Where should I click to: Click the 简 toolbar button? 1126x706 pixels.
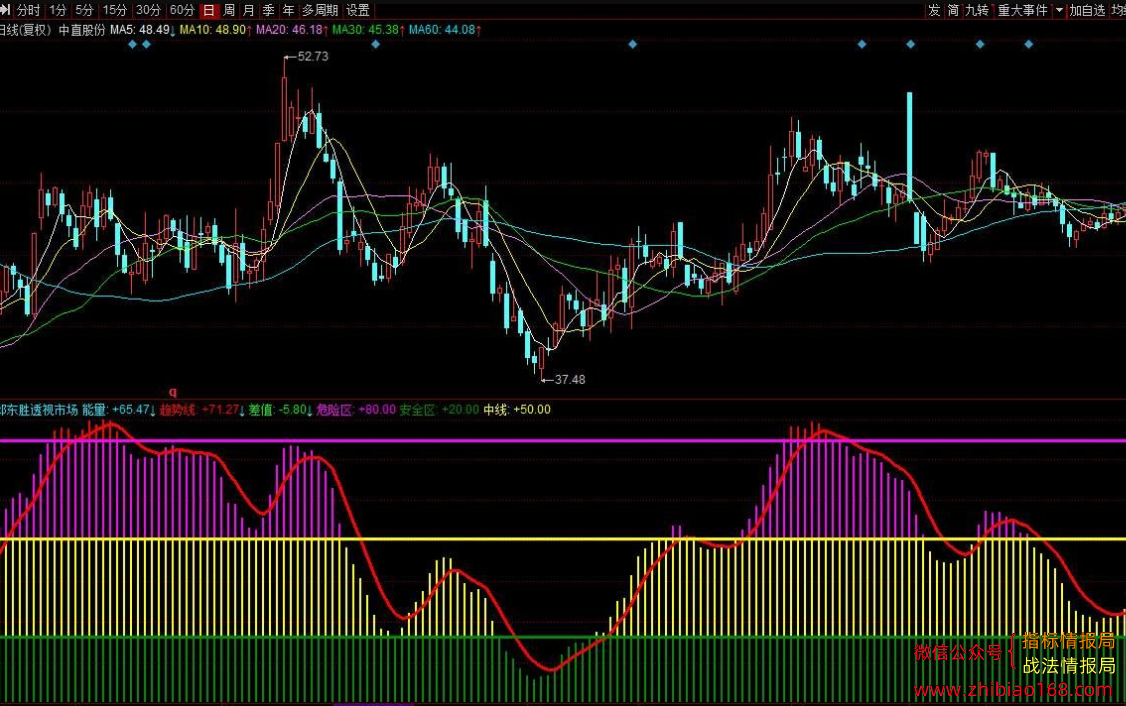[x=953, y=10]
